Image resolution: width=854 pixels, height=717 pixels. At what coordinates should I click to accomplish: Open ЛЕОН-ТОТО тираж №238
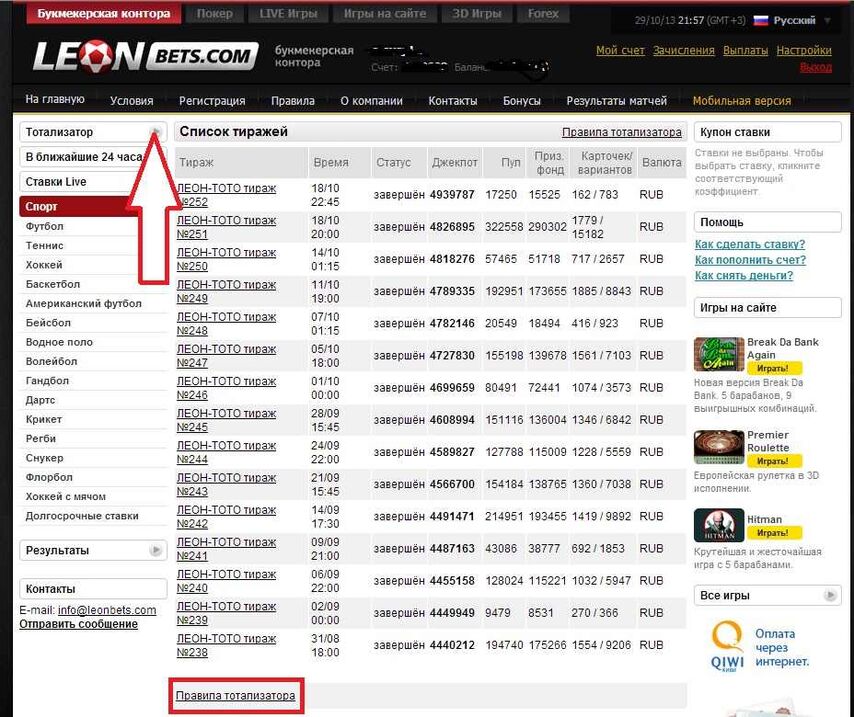[227, 645]
